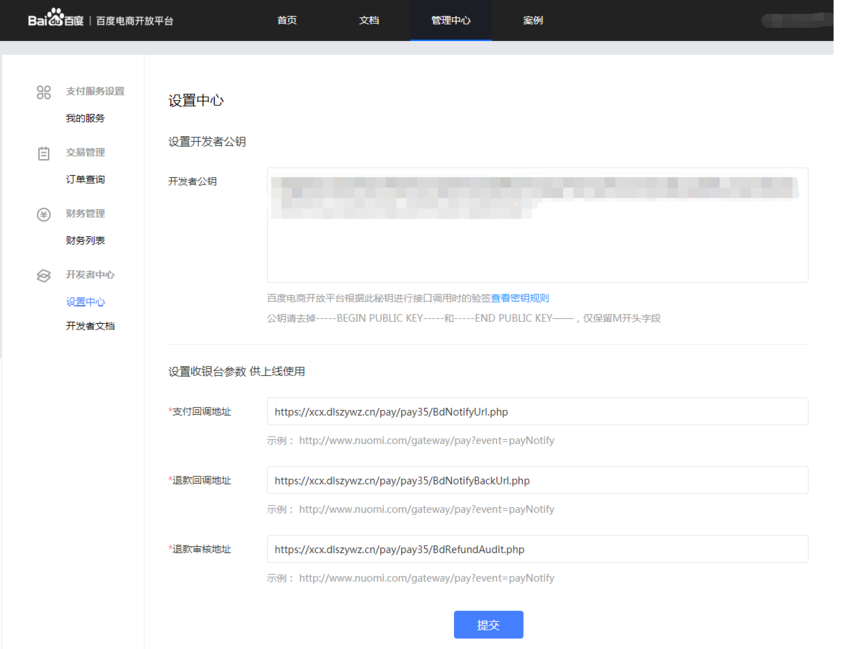The height and width of the screenshot is (649, 860).
Task: Click the BEGIN PUBLIC KEY hint text
Action: tap(464, 318)
